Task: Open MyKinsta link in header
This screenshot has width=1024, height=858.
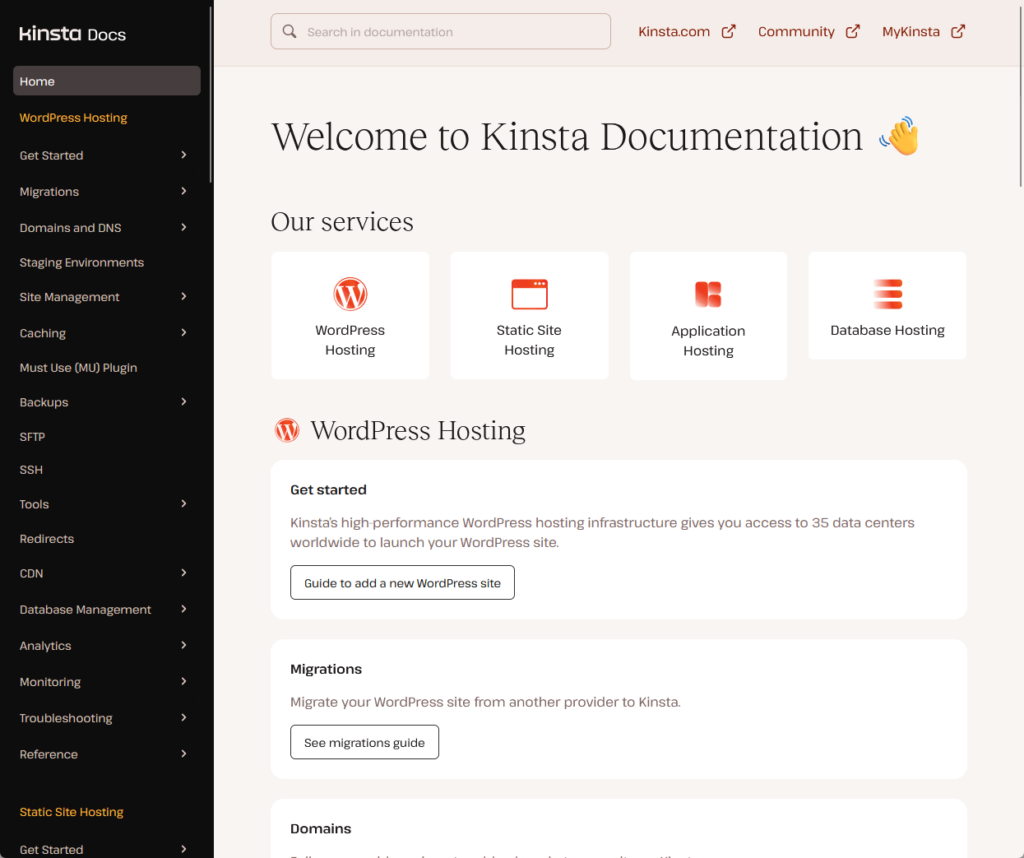Action: [910, 31]
